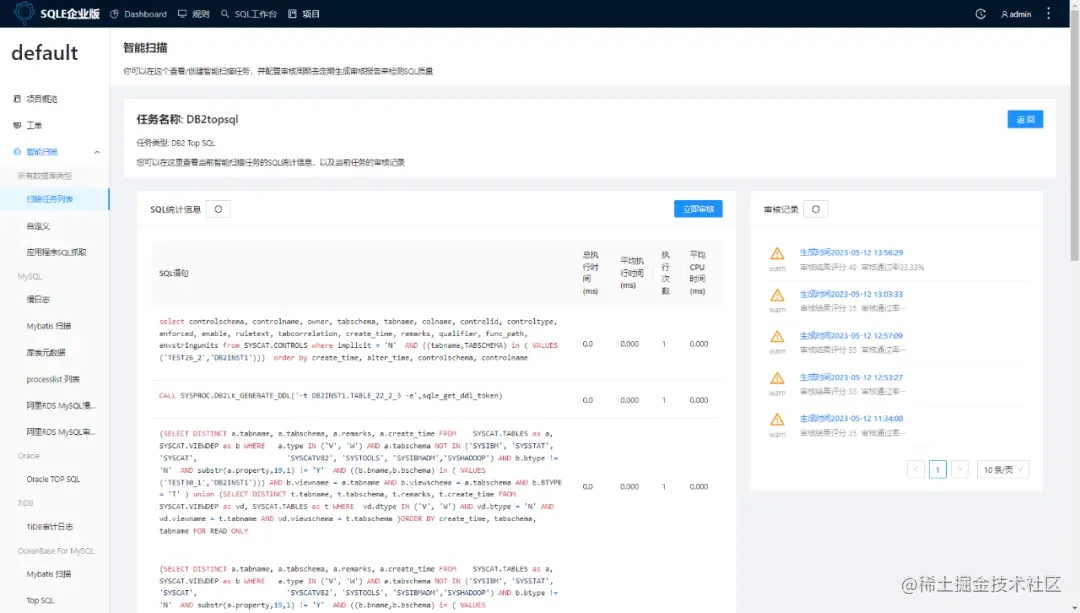Image resolution: width=1080 pixels, height=613 pixels.
Task: Open the 项目 top menu
Action: 304,14
